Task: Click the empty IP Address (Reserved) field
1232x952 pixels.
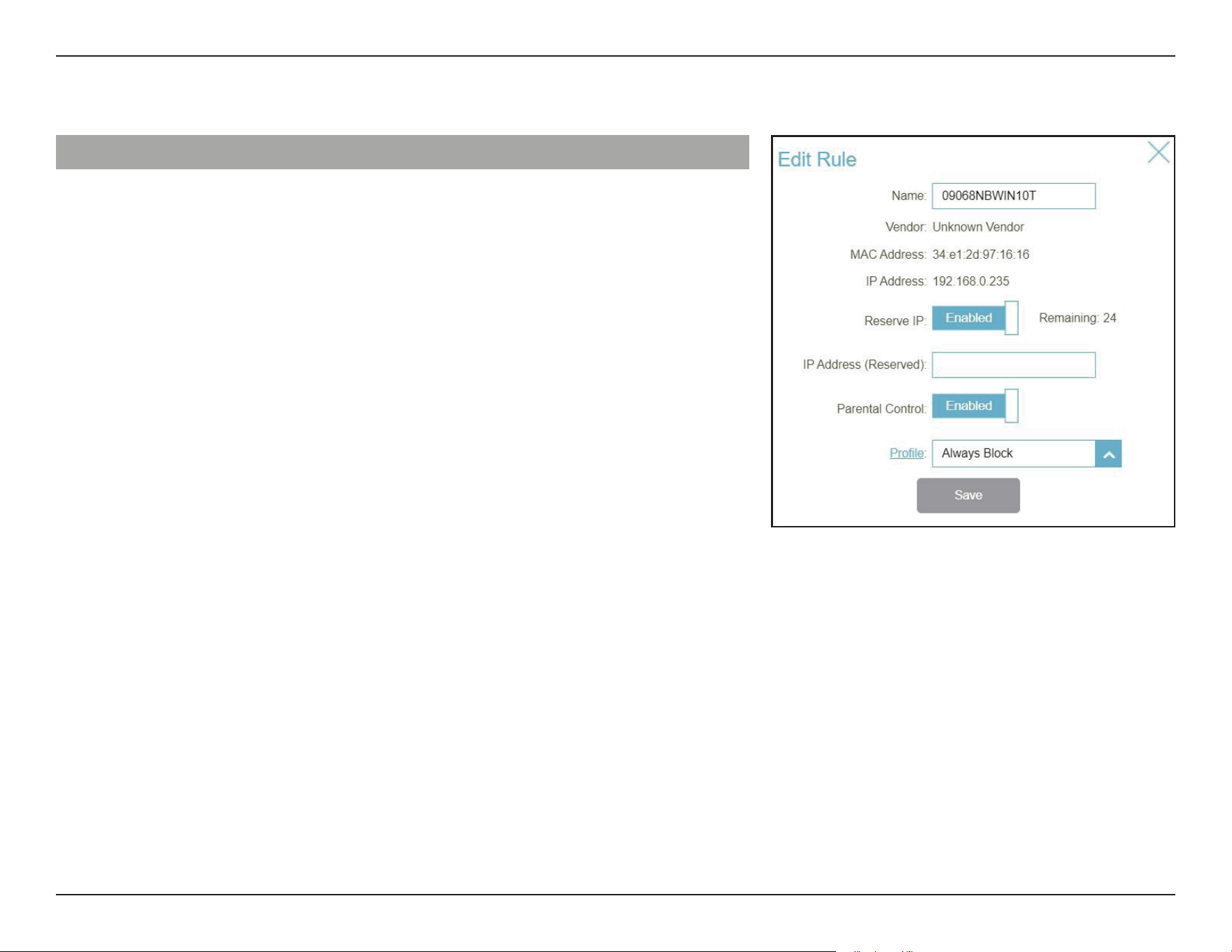Action: click(1014, 365)
